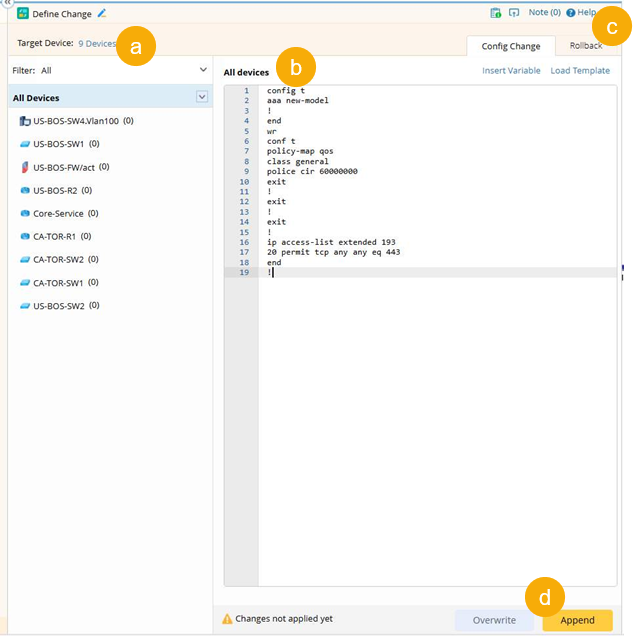Click the US-BOS-SW1 switch icon
The image size is (633, 636).
click(x=25, y=144)
